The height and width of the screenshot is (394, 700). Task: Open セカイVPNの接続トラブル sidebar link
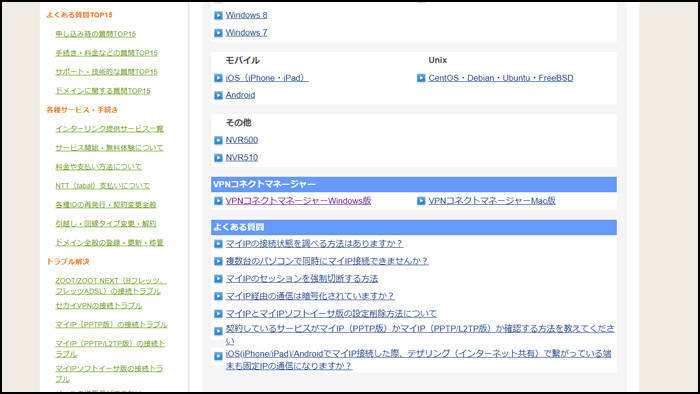coord(99,306)
